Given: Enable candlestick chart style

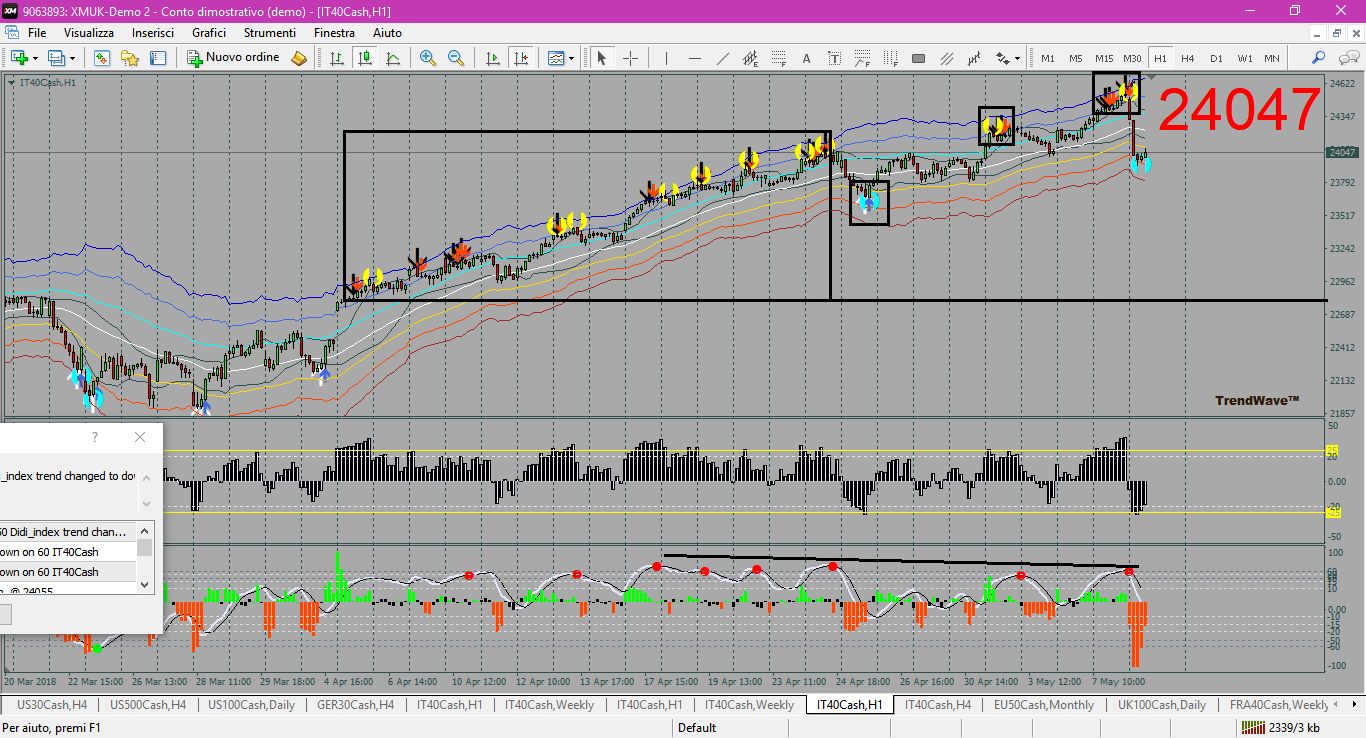Looking at the screenshot, I should [x=365, y=58].
